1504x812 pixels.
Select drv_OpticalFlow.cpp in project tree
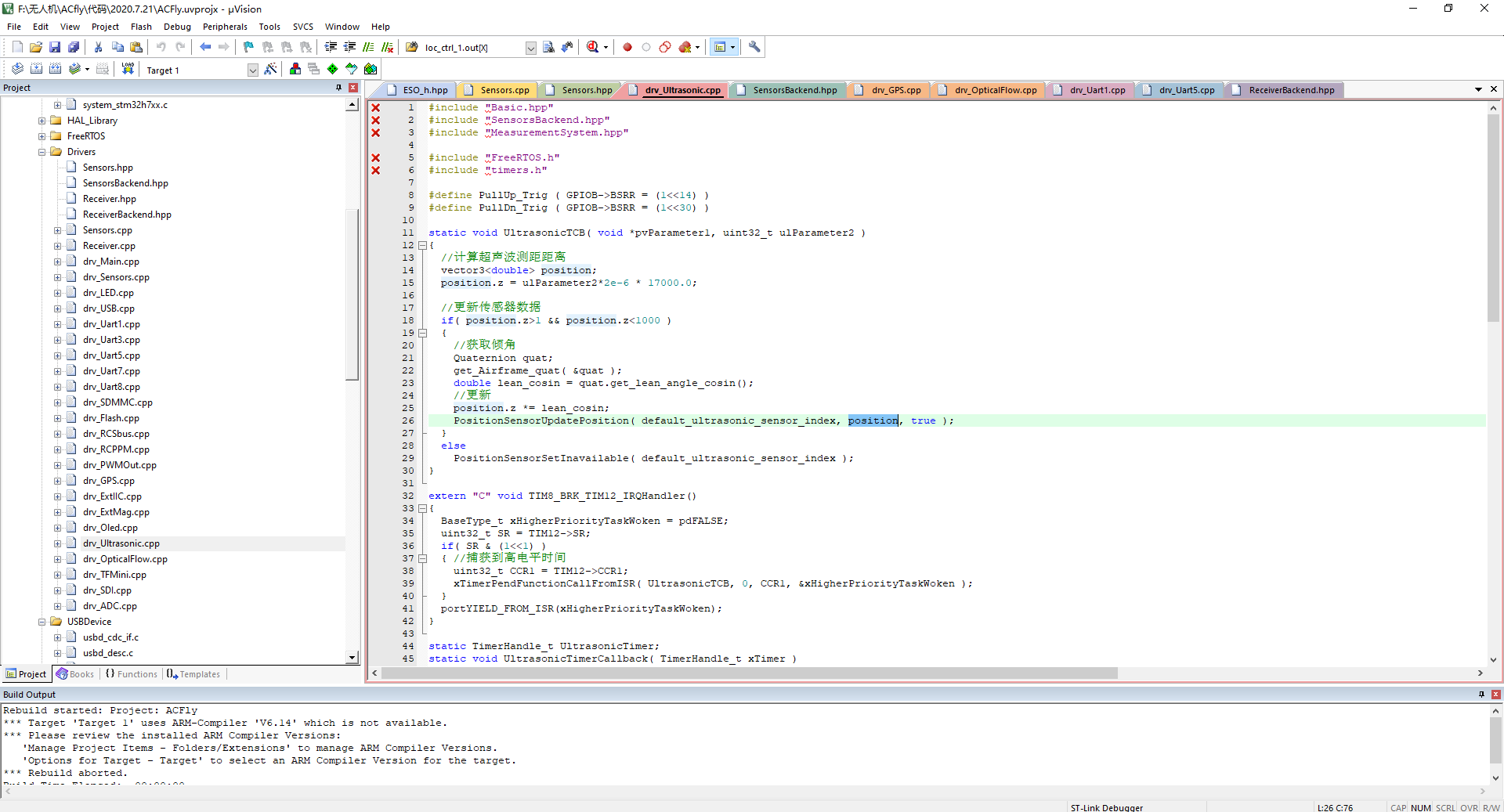125,559
